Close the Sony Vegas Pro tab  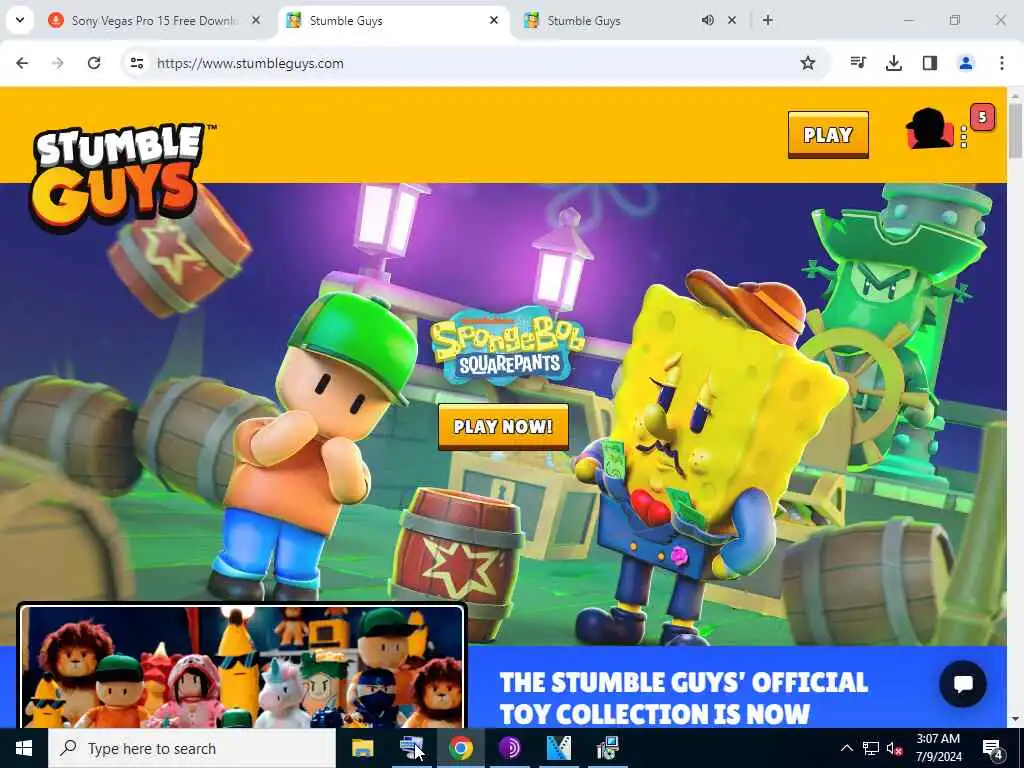(x=256, y=20)
